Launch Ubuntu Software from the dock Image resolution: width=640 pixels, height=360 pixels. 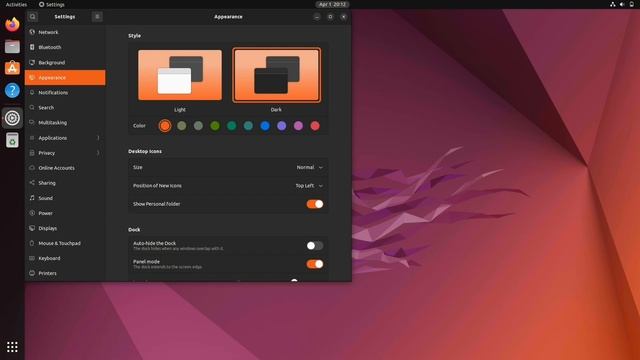coord(12,68)
